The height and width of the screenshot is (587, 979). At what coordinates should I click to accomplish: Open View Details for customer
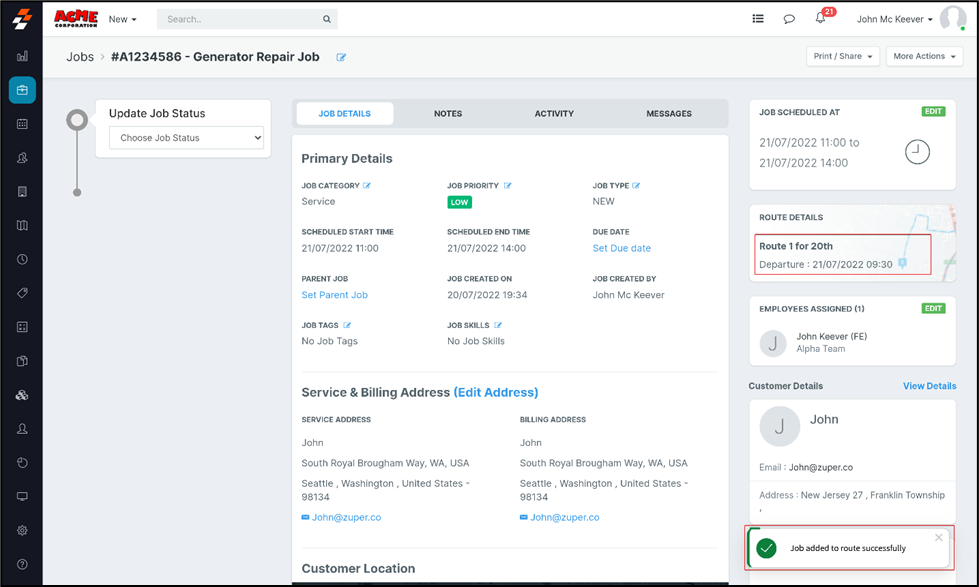pyautogui.click(x=929, y=386)
